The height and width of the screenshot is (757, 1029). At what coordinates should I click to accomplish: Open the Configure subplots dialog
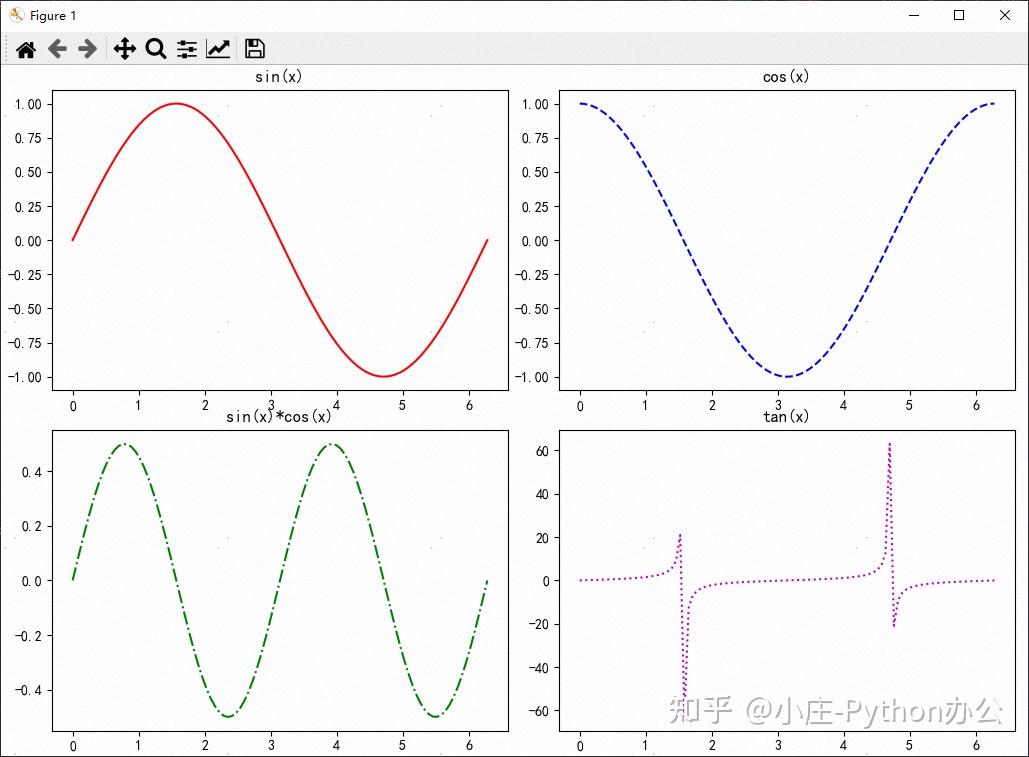(x=187, y=49)
